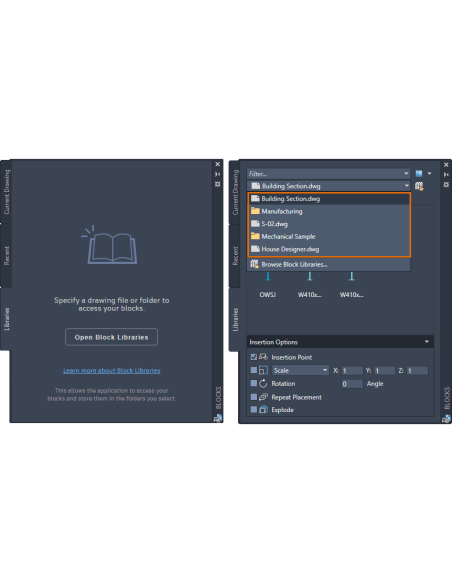Close the right Blocks palette

[446, 165]
